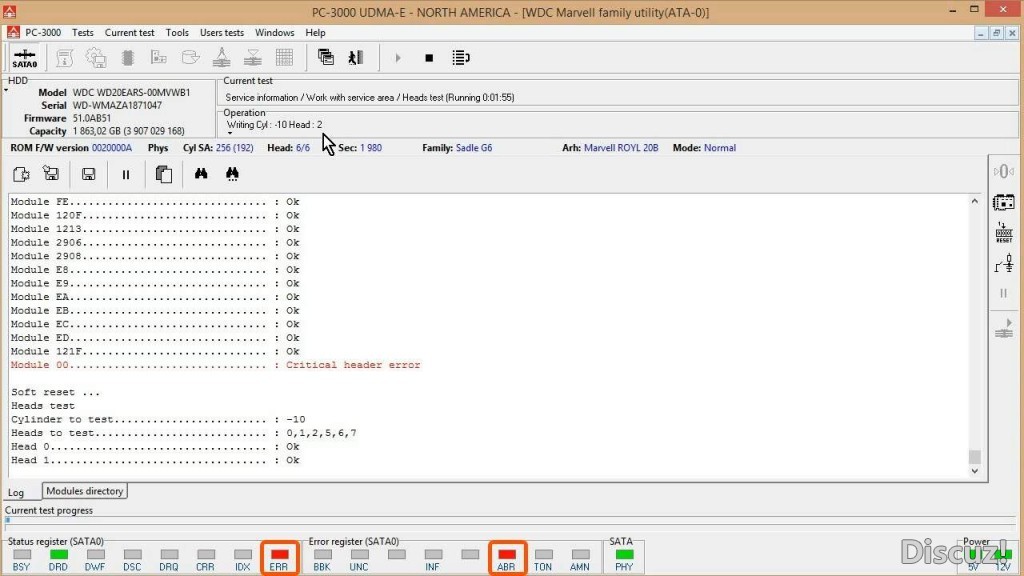Click the green SATA PHY indicator

624,554
